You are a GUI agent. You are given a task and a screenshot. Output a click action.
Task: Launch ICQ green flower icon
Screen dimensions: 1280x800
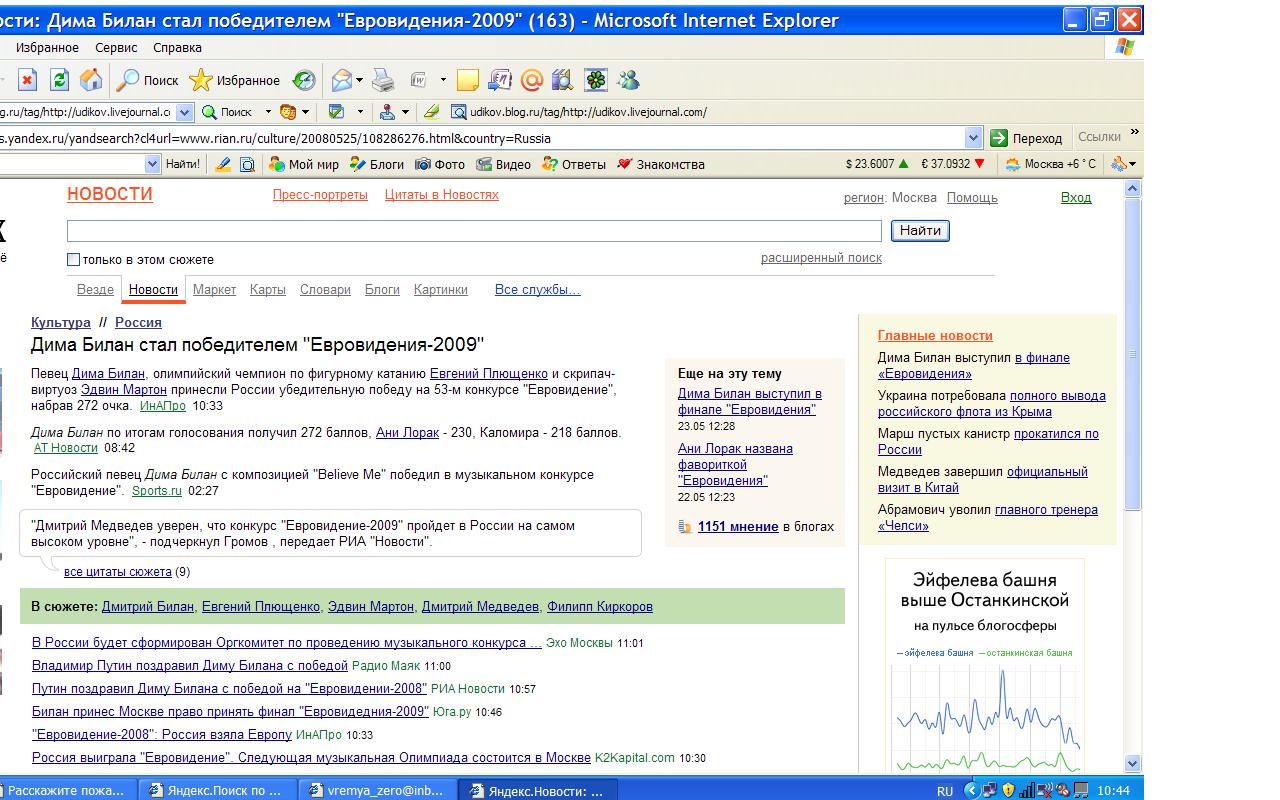[596, 80]
